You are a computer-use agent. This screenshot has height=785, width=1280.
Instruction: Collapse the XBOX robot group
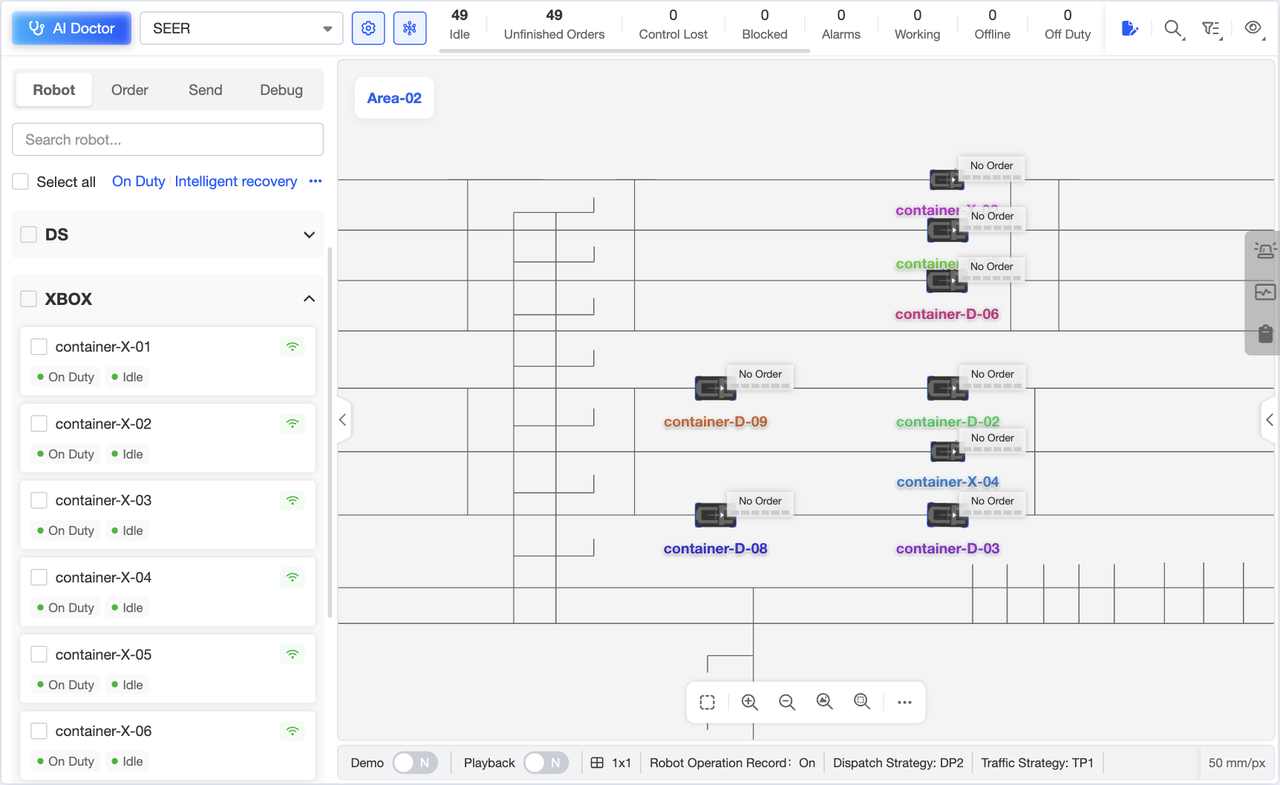click(309, 299)
